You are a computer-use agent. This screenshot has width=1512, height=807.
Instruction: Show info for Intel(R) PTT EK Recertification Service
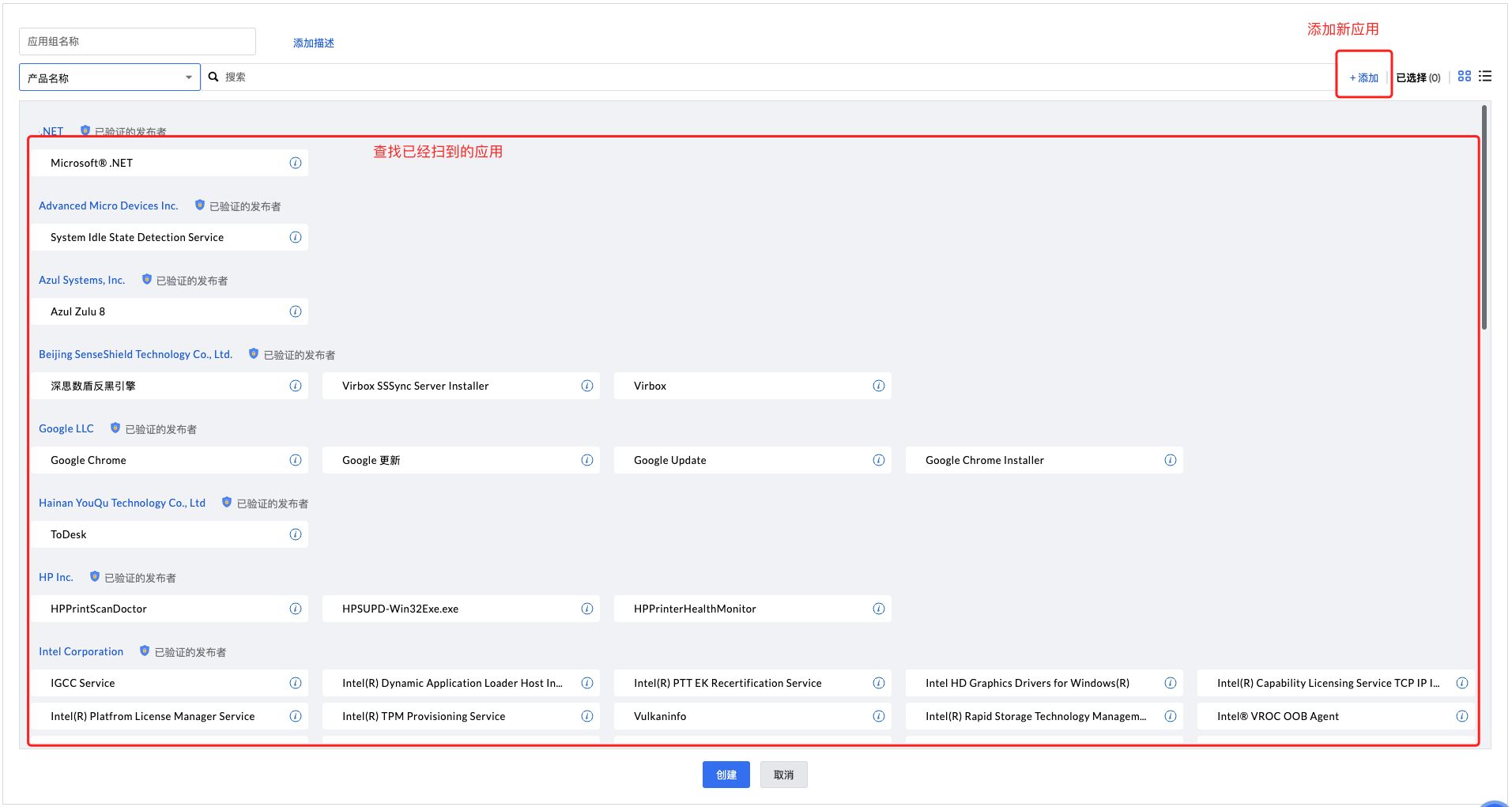[879, 683]
